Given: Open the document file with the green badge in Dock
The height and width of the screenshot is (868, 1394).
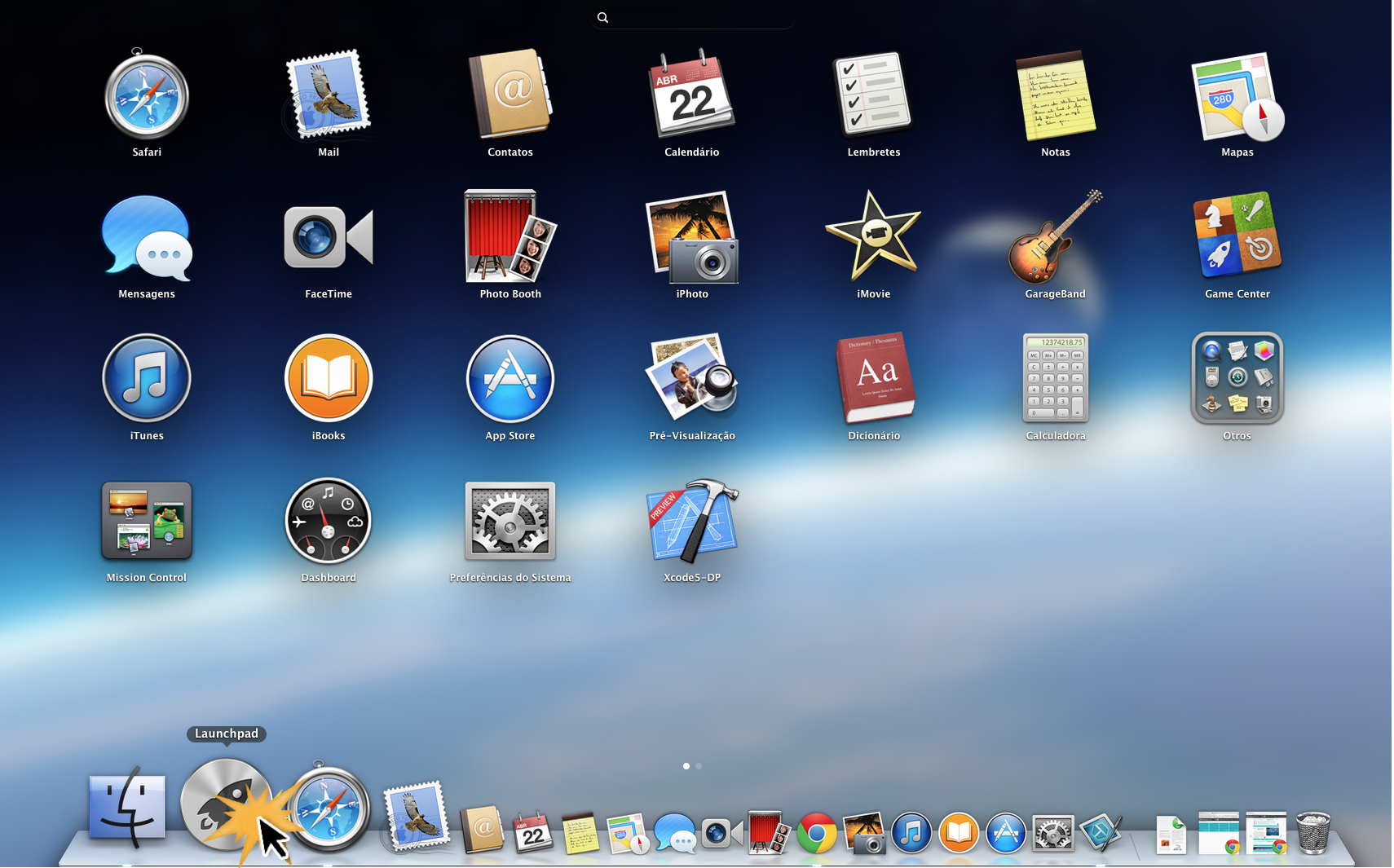Looking at the screenshot, I should 1171,835.
